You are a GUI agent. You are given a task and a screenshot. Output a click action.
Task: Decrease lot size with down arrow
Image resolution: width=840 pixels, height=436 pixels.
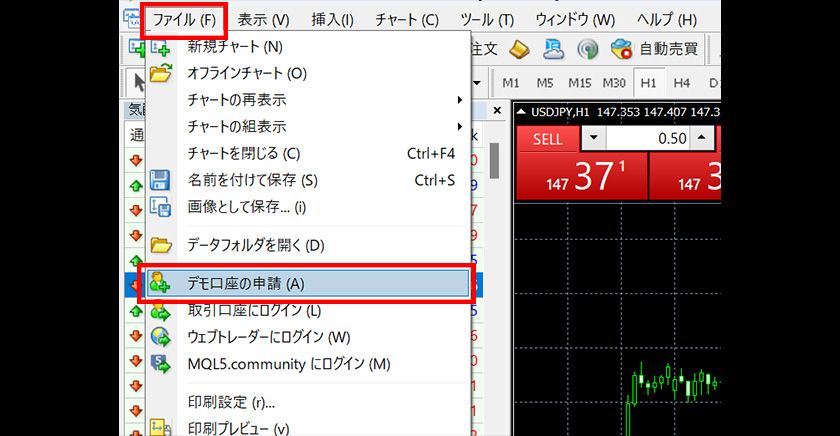tap(594, 138)
